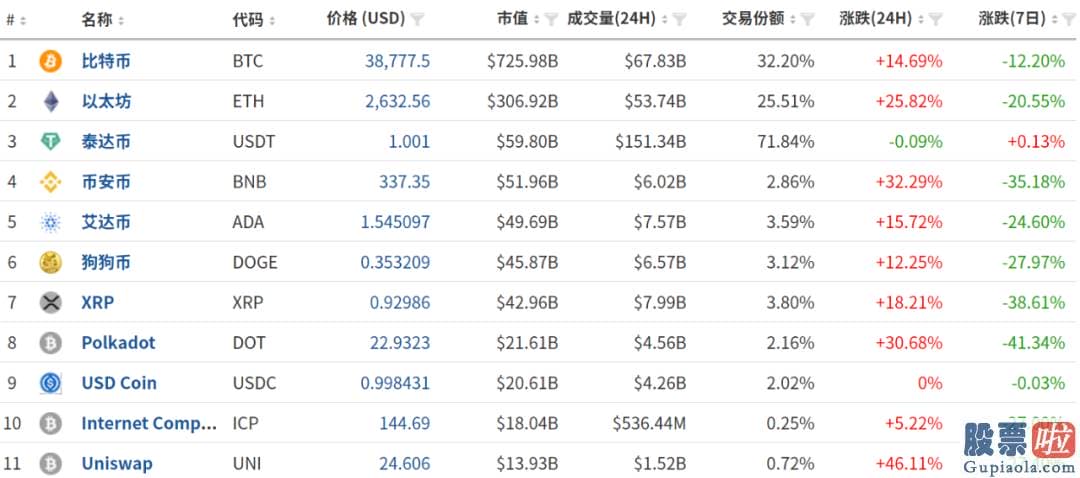Screen dimensions: 1080x478
Task: Sort by 涨跌(7日) column arrows
Action: pyautogui.click(x=1055, y=20)
